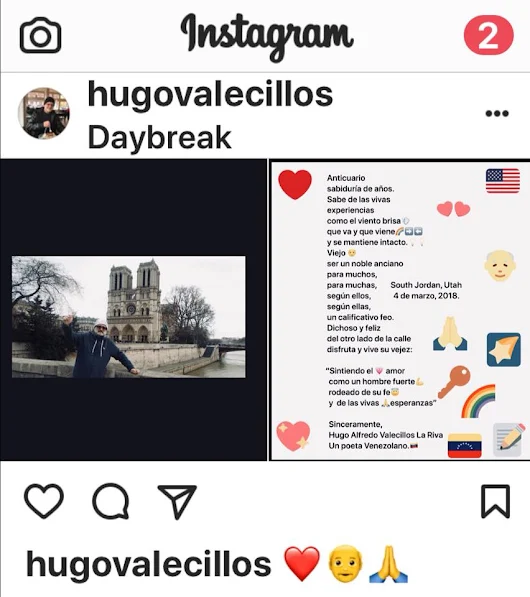Tap the heart like button below post

[44, 501]
